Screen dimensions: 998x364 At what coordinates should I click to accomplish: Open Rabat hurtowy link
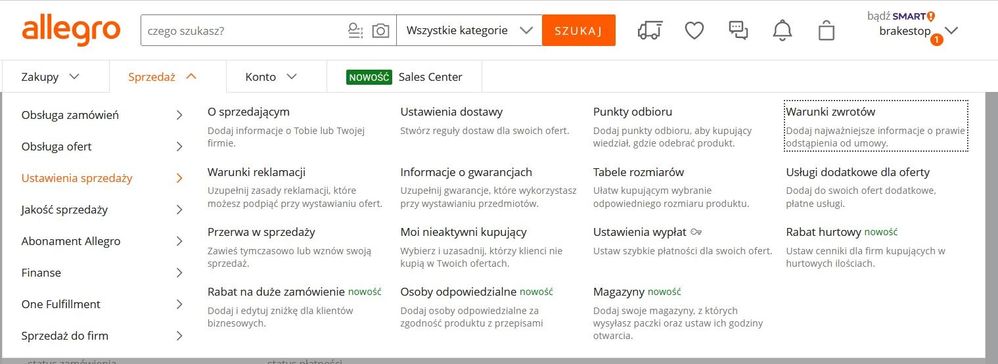pos(824,232)
